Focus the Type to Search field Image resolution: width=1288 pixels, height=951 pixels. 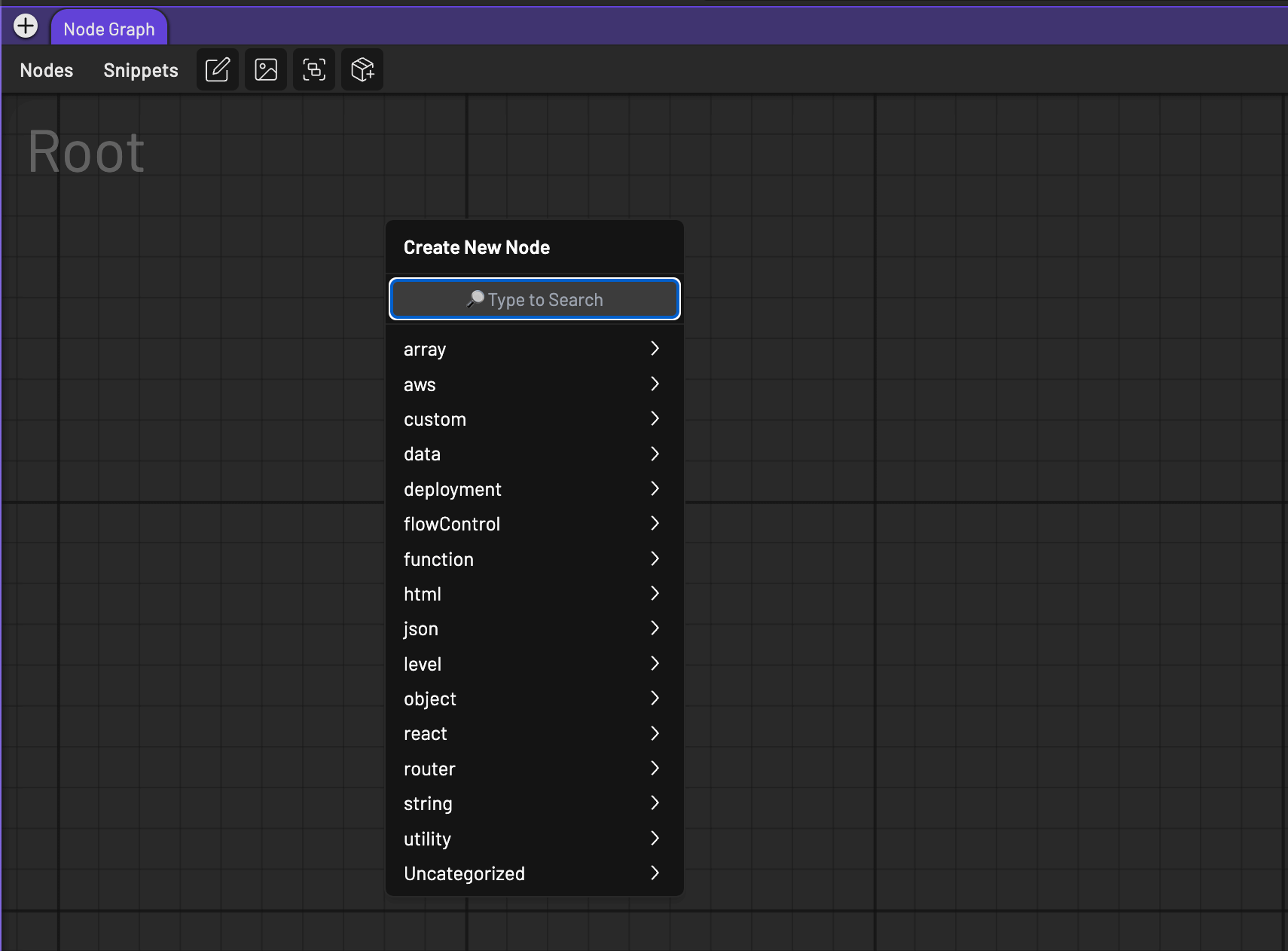pyautogui.click(x=535, y=299)
